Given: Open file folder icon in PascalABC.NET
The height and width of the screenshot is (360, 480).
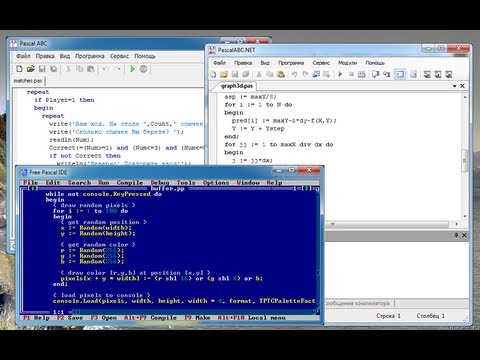Looking at the screenshot, I should pos(224,74).
